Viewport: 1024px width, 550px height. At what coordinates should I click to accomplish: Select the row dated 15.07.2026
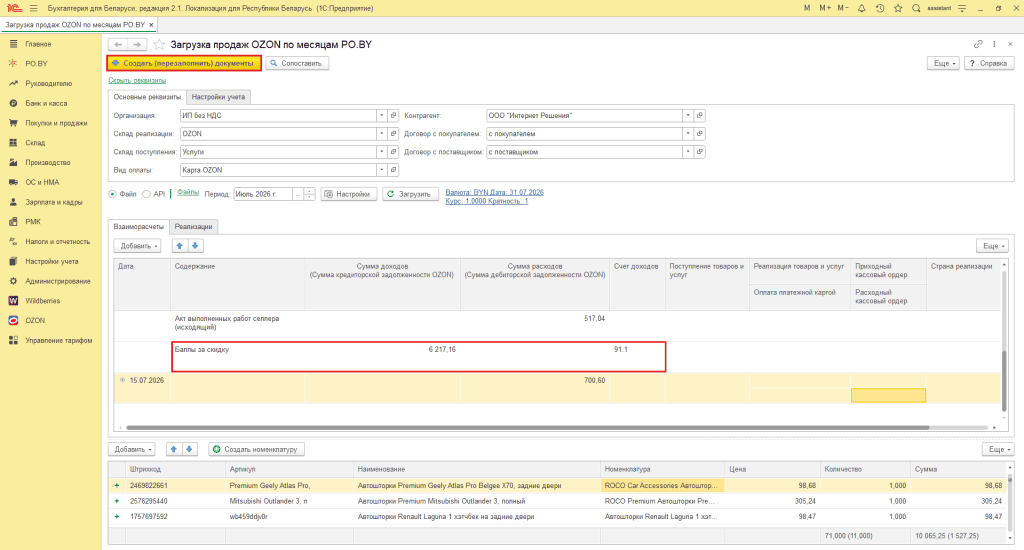tap(557, 388)
